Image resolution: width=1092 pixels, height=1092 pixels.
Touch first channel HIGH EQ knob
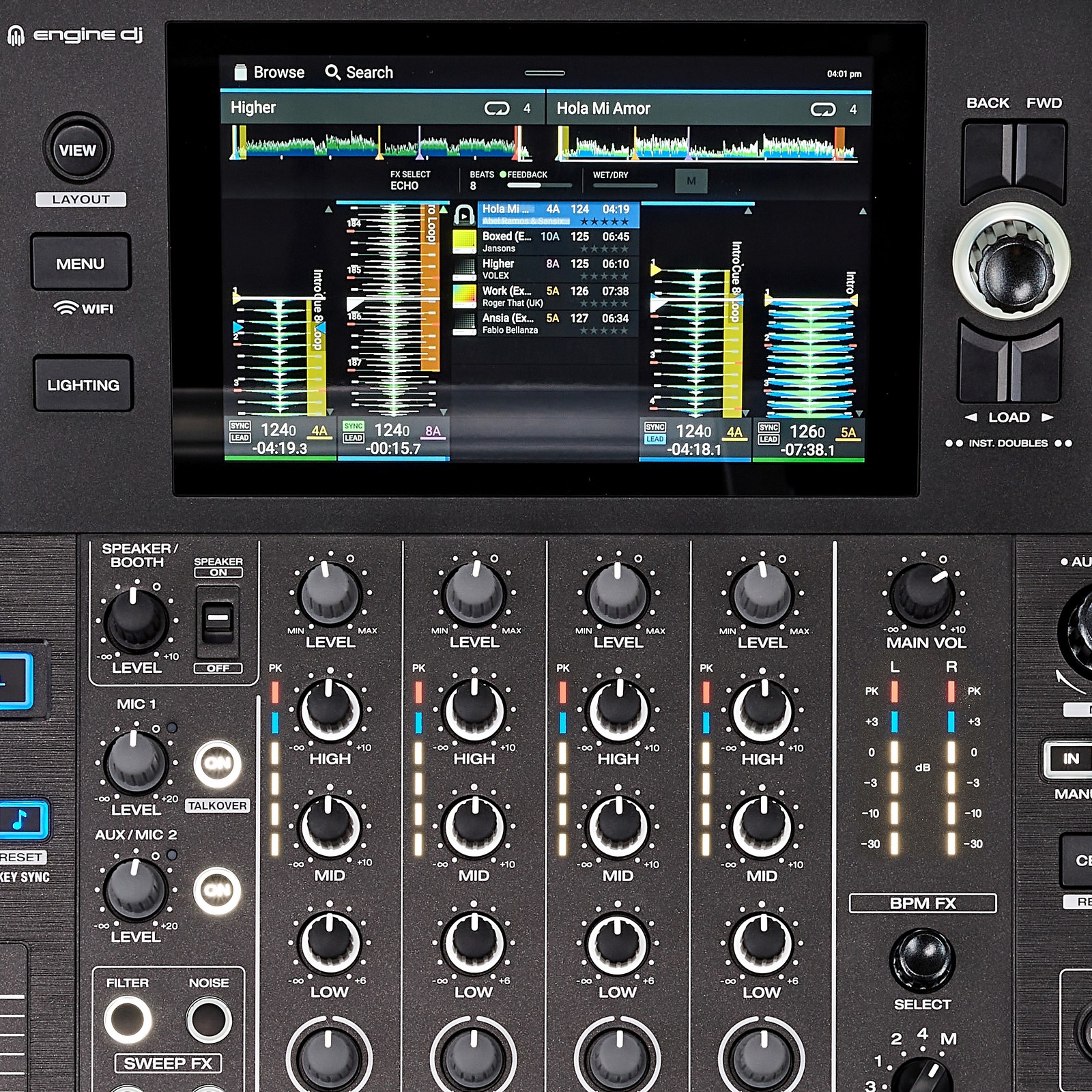[x=330, y=710]
